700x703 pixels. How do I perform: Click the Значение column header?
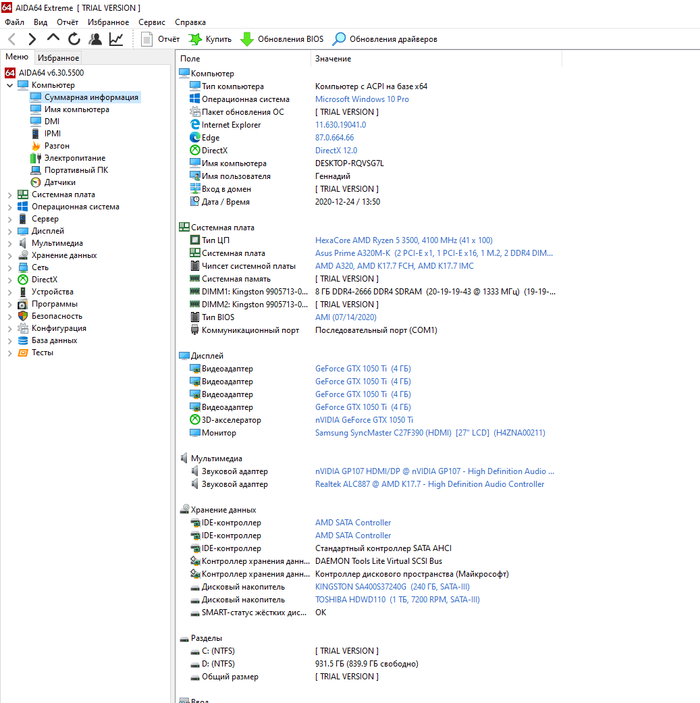(x=333, y=60)
